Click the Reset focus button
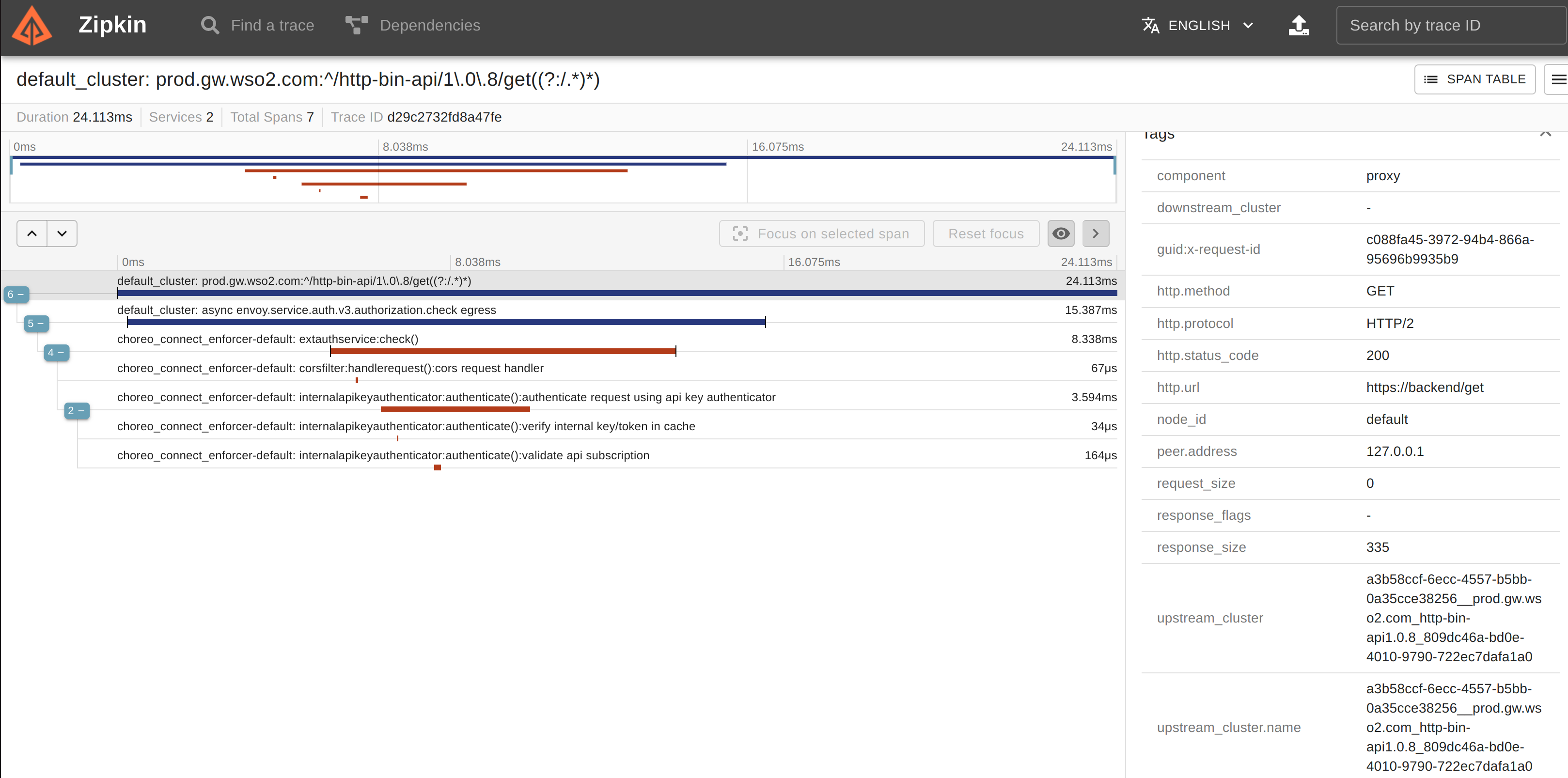 [x=986, y=233]
